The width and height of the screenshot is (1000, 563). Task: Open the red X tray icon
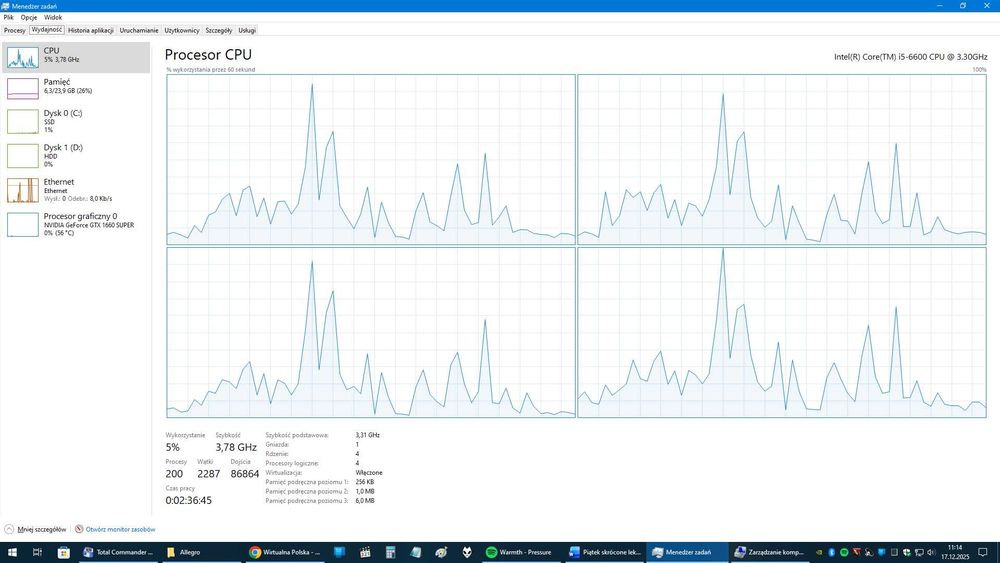click(857, 552)
